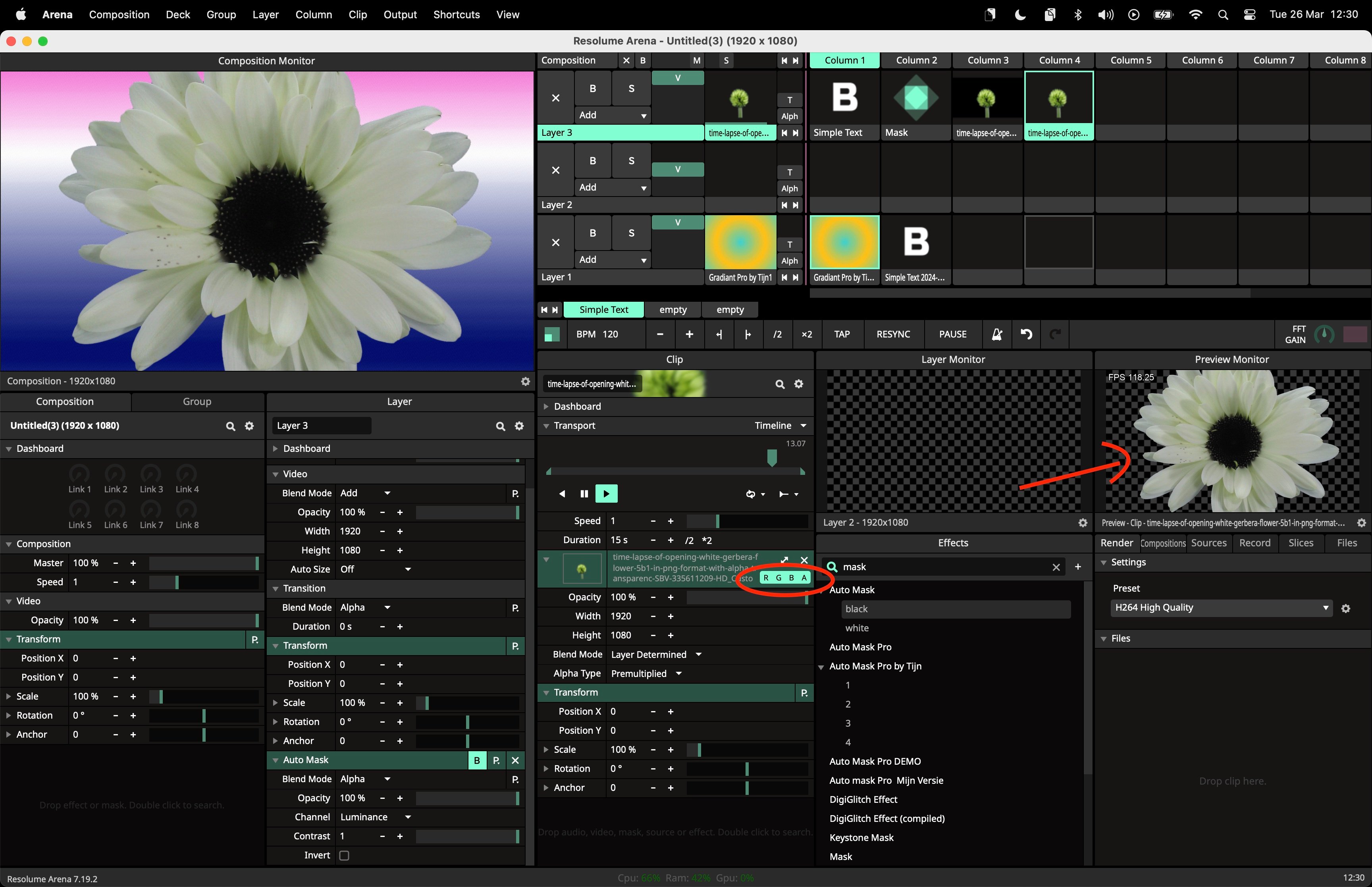1372x887 pixels.
Task: Open Layer 3 panel settings gear
Action: [519, 426]
